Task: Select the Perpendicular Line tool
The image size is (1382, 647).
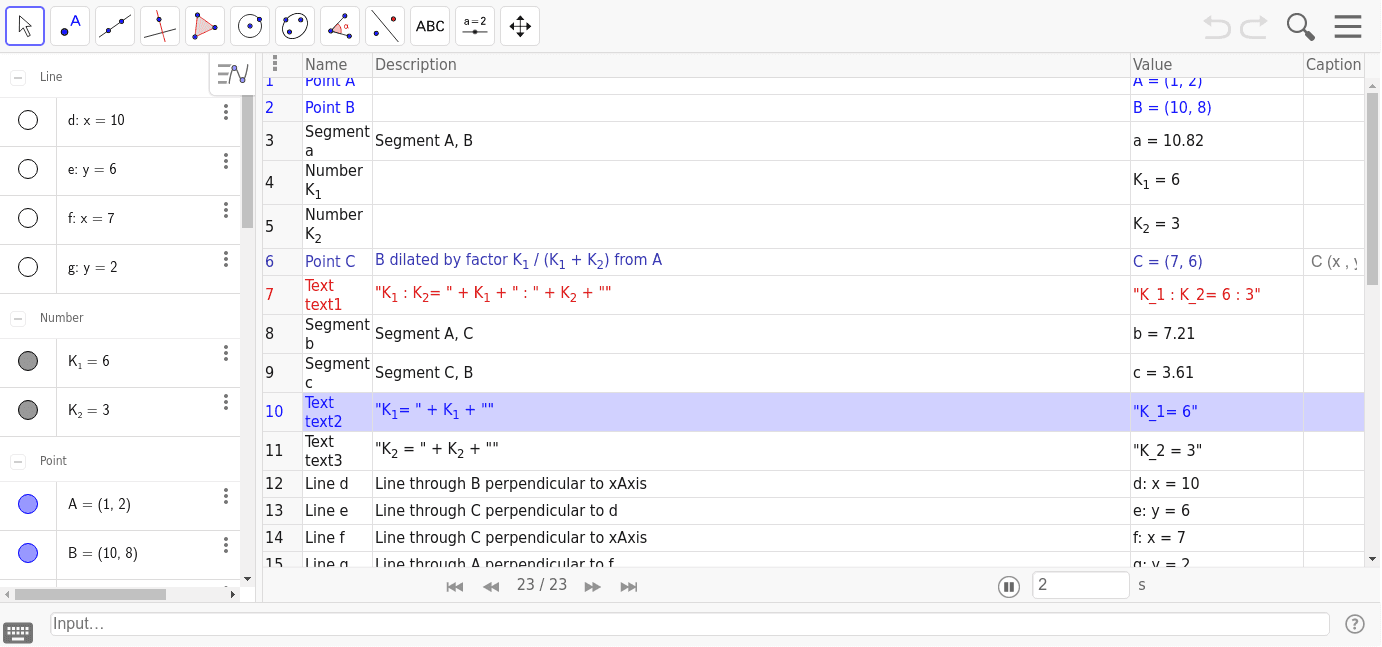Action: point(160,26)
